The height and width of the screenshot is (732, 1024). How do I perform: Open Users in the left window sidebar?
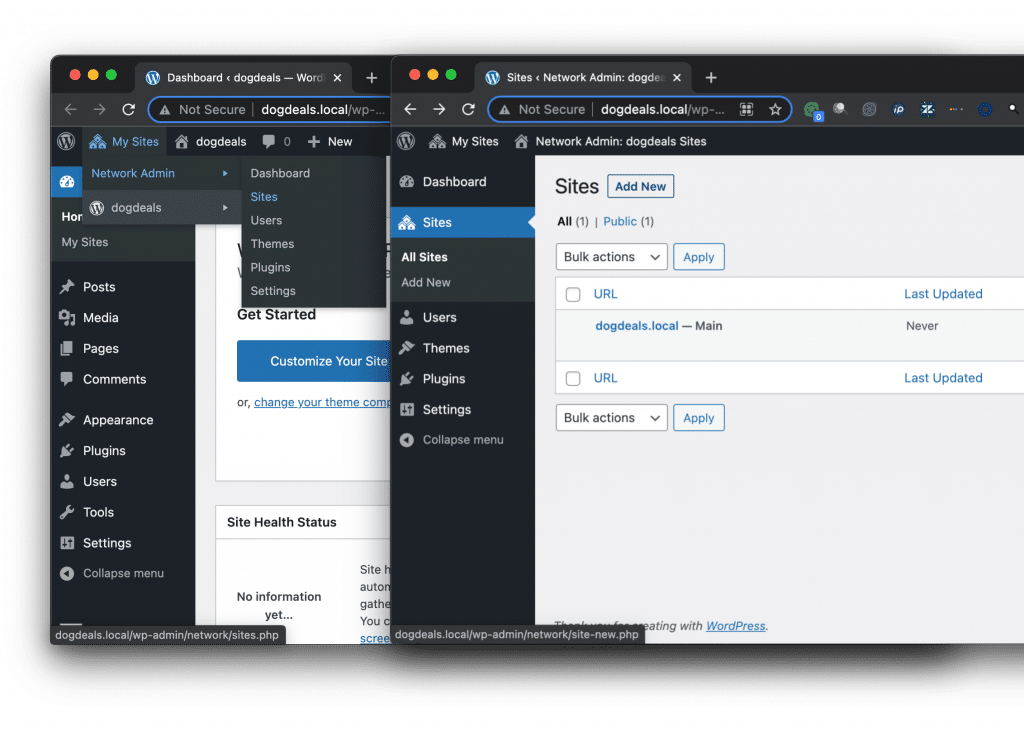(x=99, y=482)
